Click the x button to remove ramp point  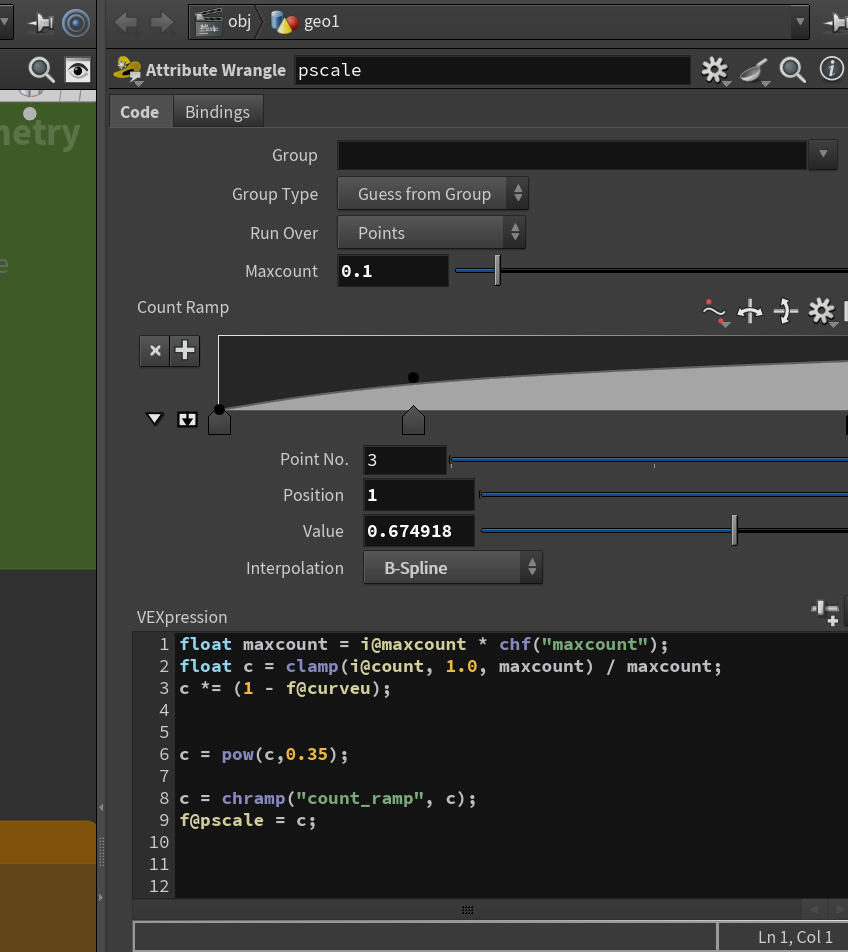point(155,350)
